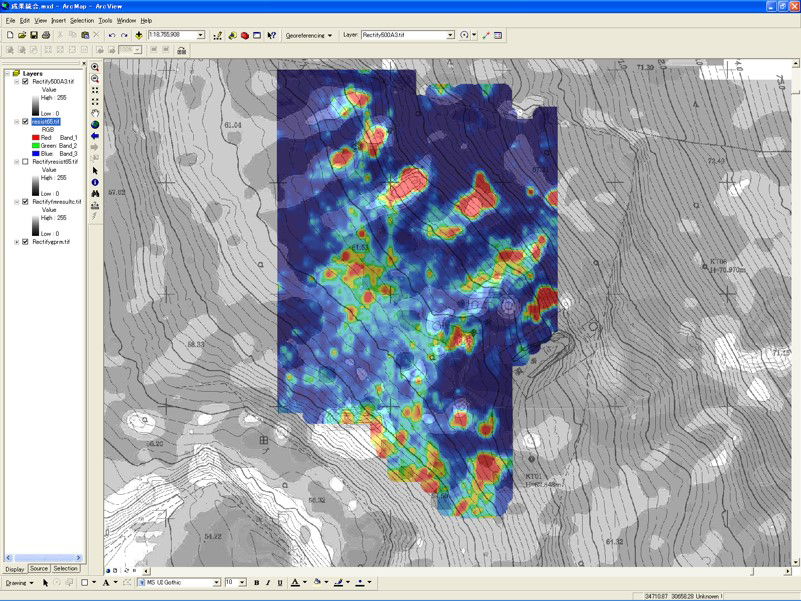Open the Drawing menu button
The width and height of the screenshot is (801, 601).
point(19,582)
